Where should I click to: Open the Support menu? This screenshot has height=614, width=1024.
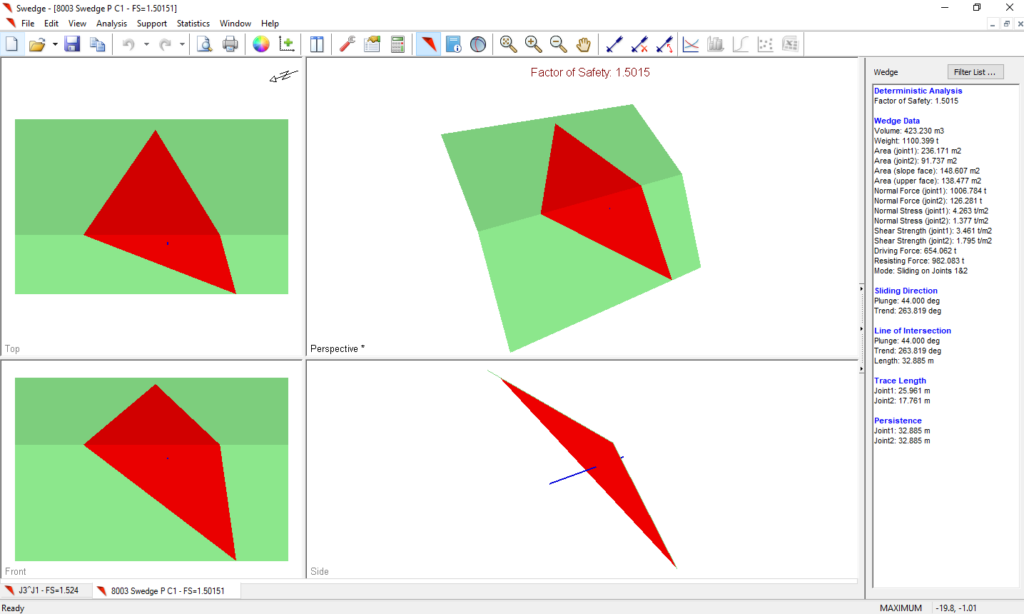(x=152, y=23)
